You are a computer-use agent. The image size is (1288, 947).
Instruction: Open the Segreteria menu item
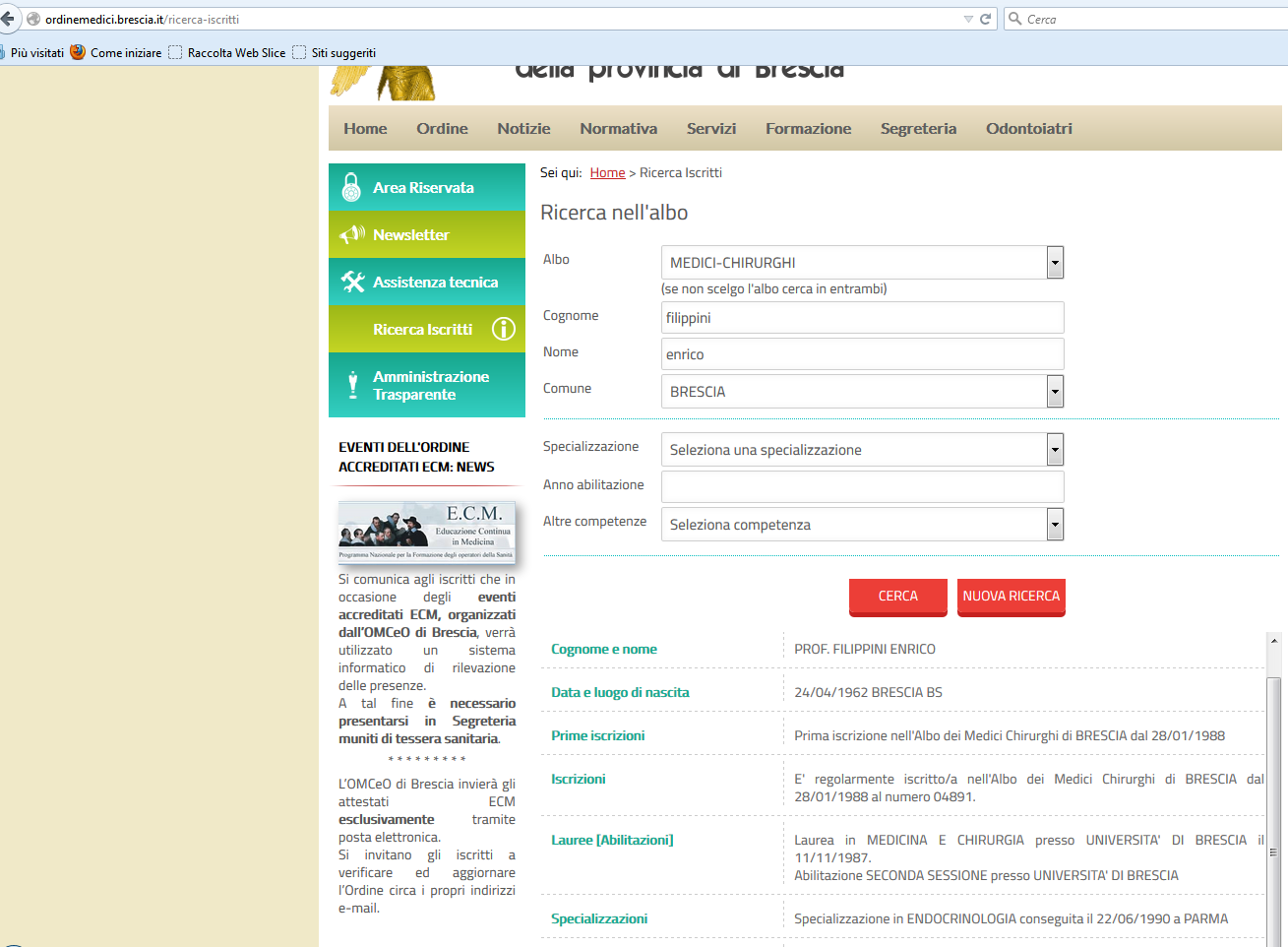coord(918,128)
